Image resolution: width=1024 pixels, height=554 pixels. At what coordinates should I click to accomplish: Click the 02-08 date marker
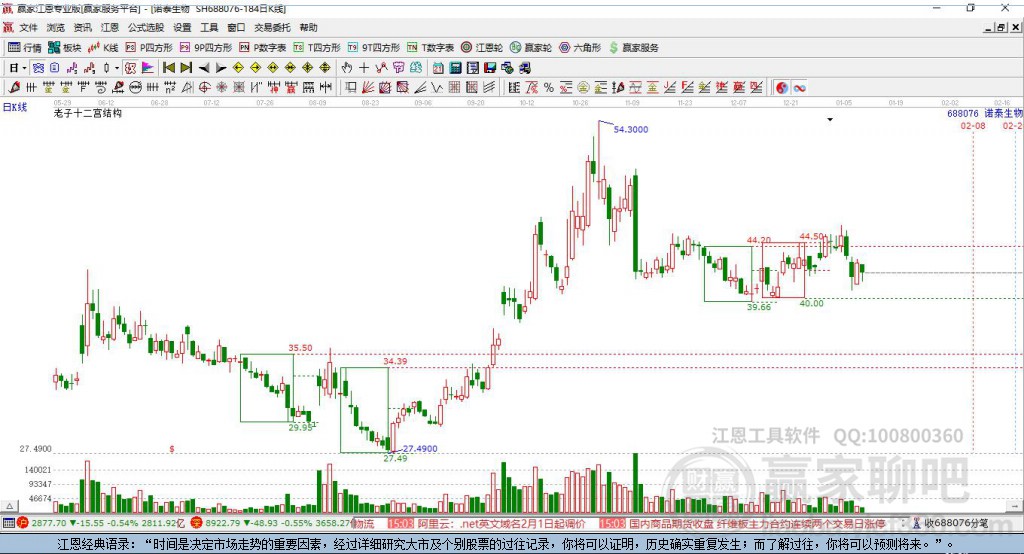coord(973,125)
